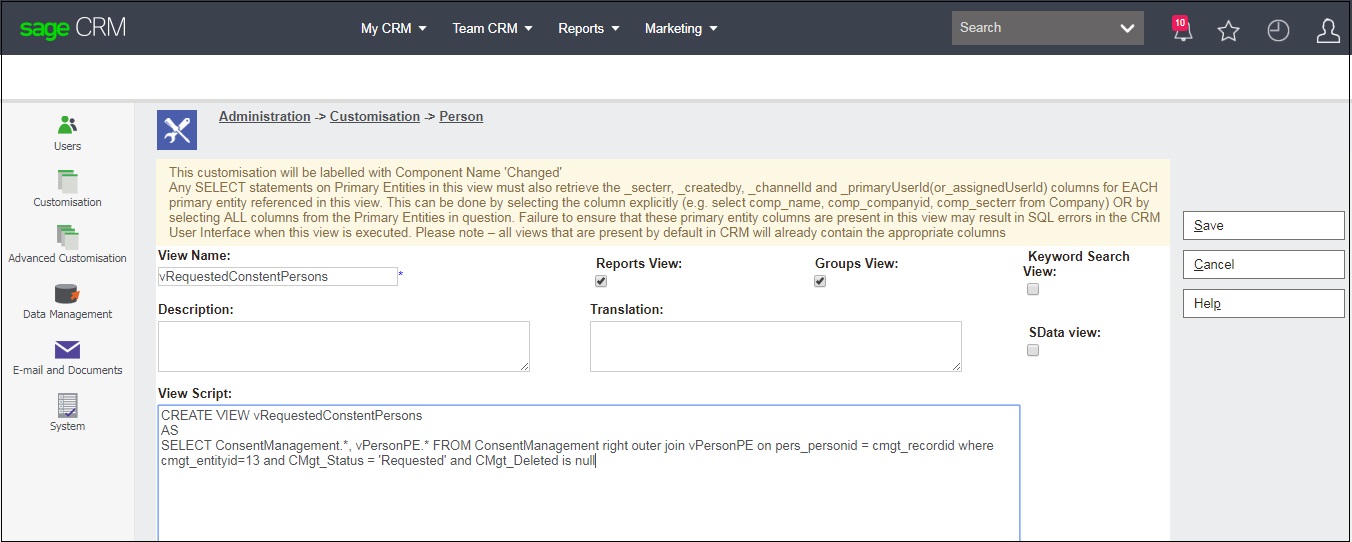Open Data Management sidebar icon
Image resolution: width=1352 pixels, height=542 pixels.
pyautogui.click(x=67, y=294)
